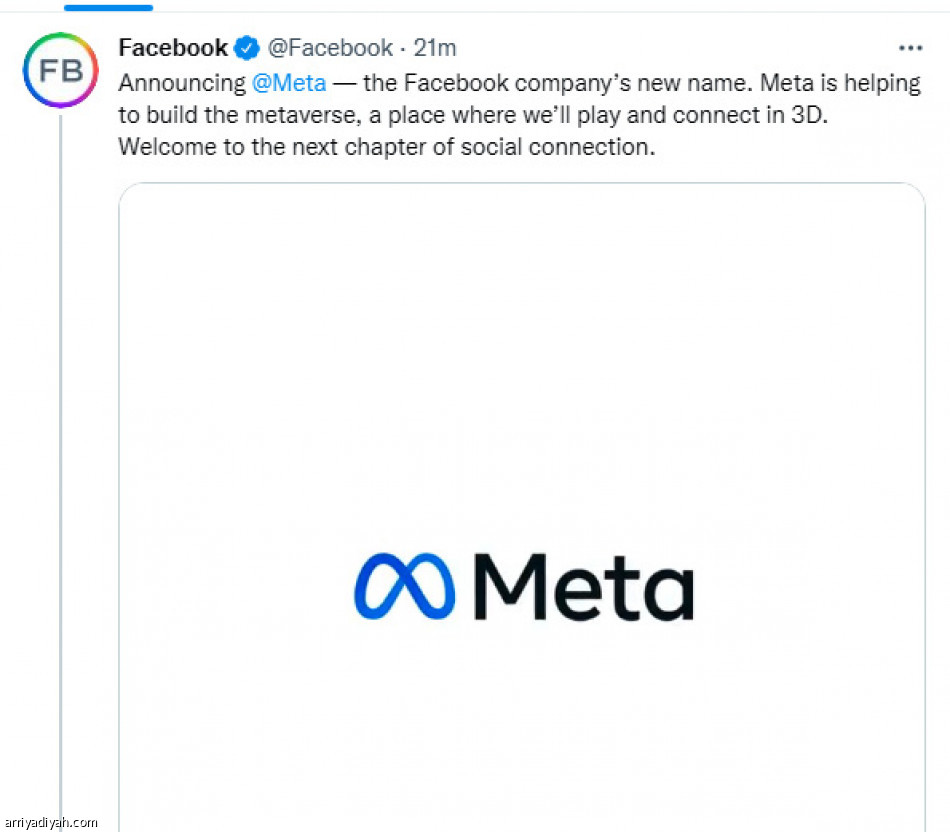950x832 pixels.
Task: Open the tweet via the 21m timestamp
Action: (435, 48)
